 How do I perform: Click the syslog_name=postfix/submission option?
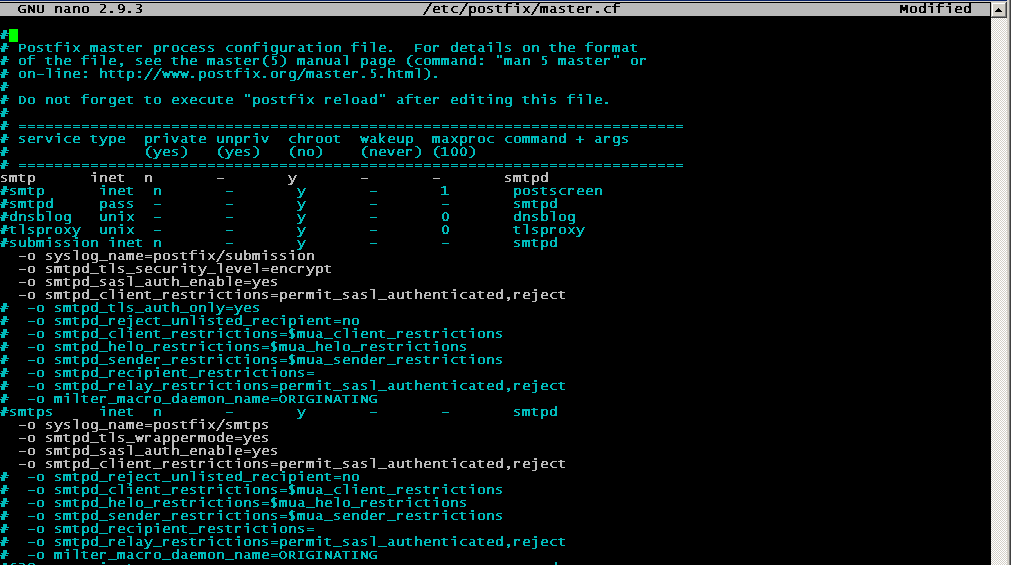coord(179,256)
